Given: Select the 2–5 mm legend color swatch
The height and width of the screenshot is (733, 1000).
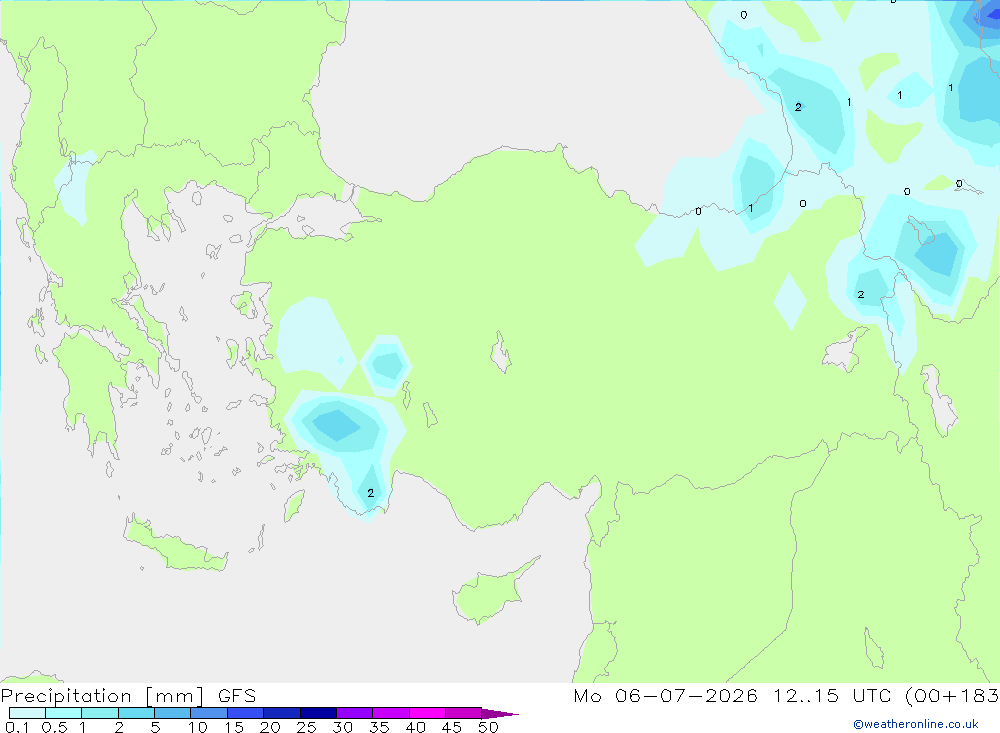Looking at the screenshot, I should pyautogui.click(x=136, y=713).
